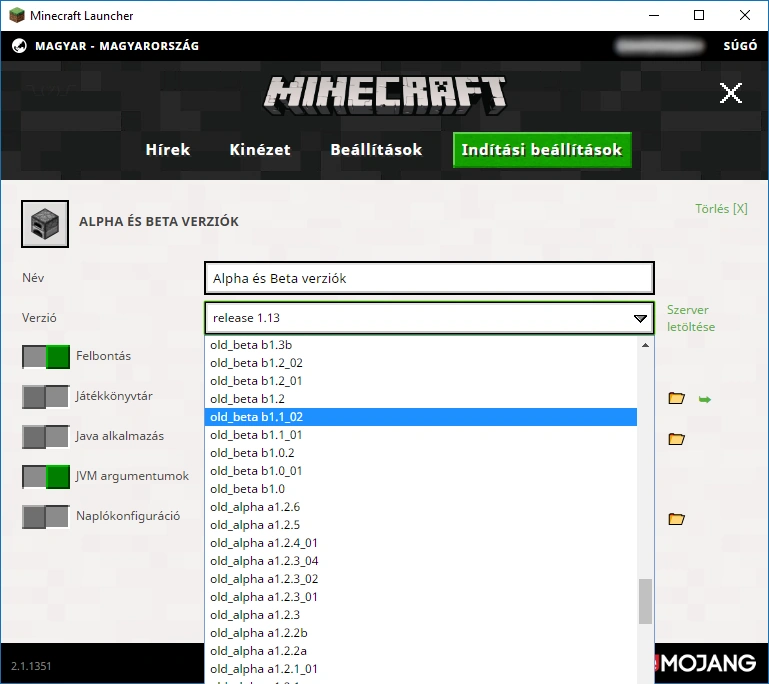
Task: Click the Törlés [X] delete link
Action: (721, 209)
